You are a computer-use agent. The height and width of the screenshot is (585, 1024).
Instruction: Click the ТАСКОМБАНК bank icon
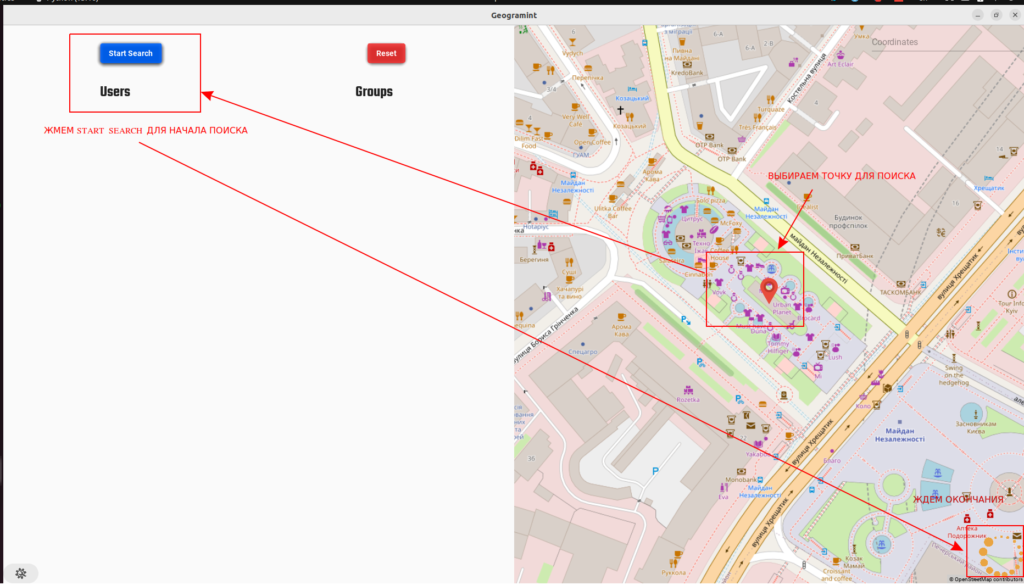901,284
